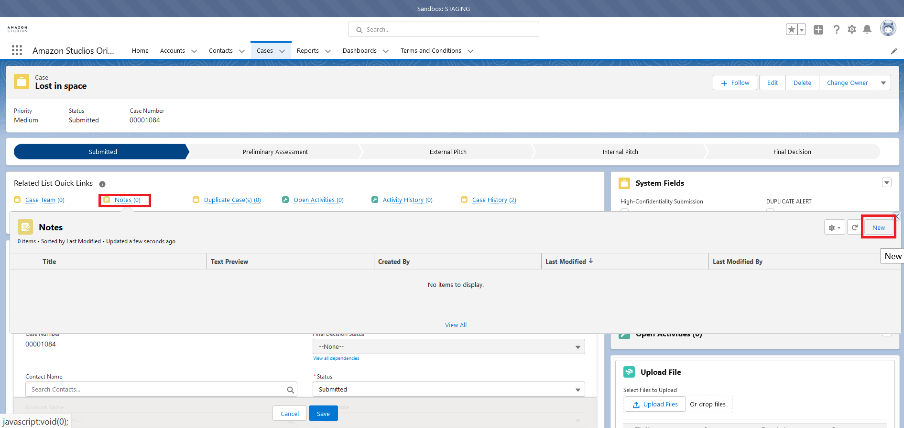Open the Terms and Conditions tab
This screenshot has width=904, height=428.
[431, 51]
